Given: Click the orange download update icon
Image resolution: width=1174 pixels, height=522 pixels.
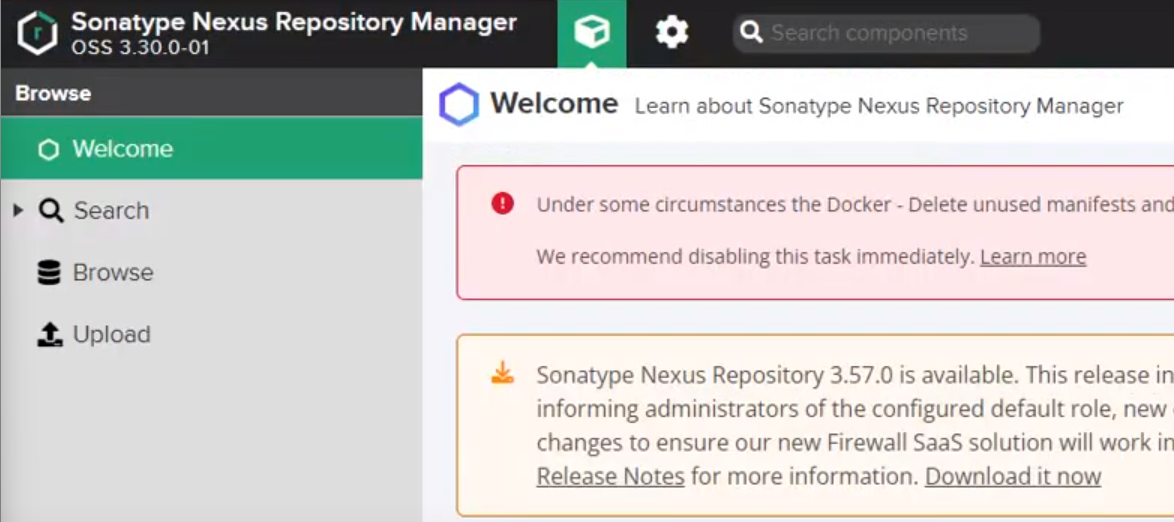Looking at the screenshot, I should coord(502,372).
